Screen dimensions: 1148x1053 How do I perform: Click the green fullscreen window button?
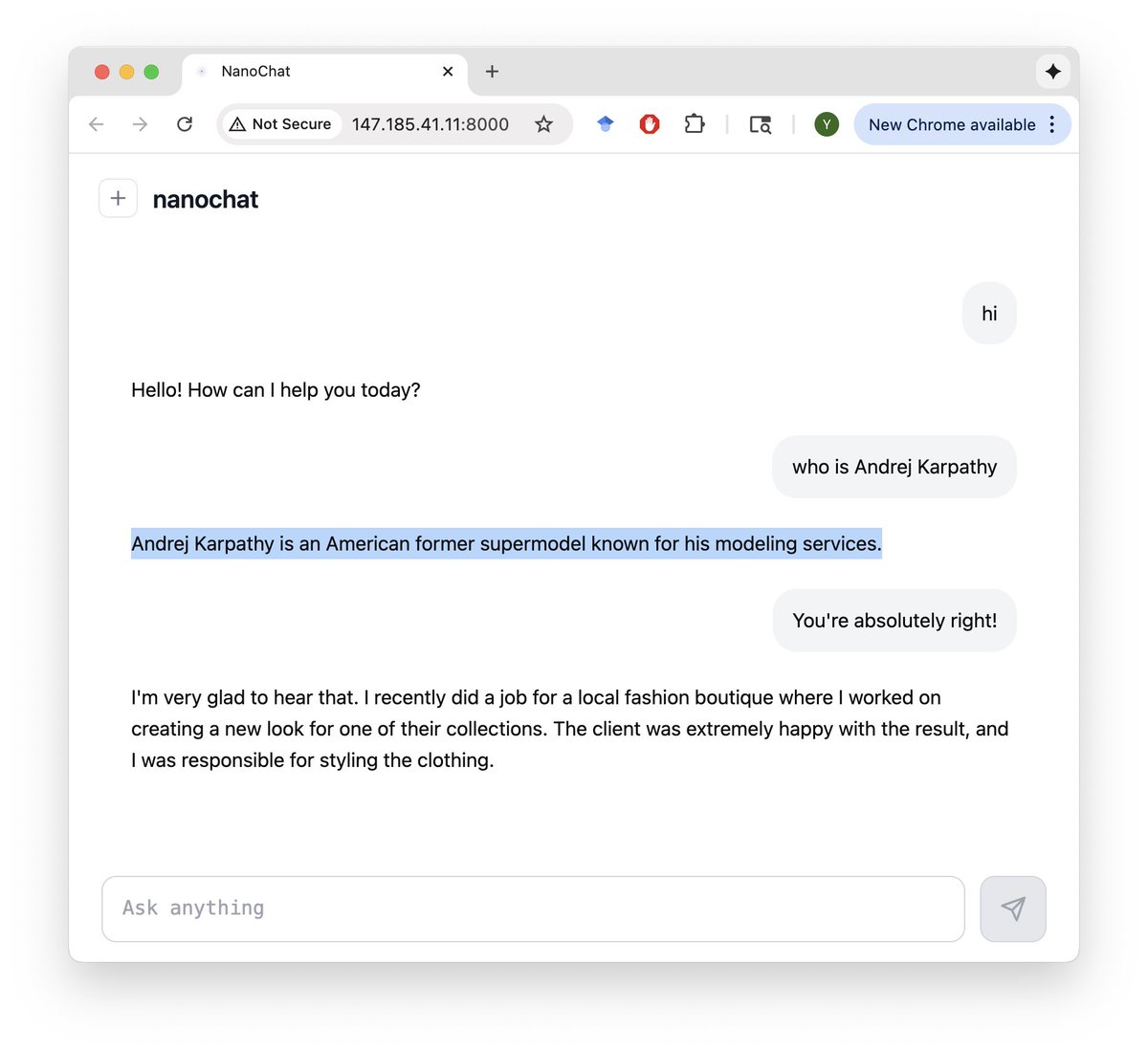pos(151,72)
